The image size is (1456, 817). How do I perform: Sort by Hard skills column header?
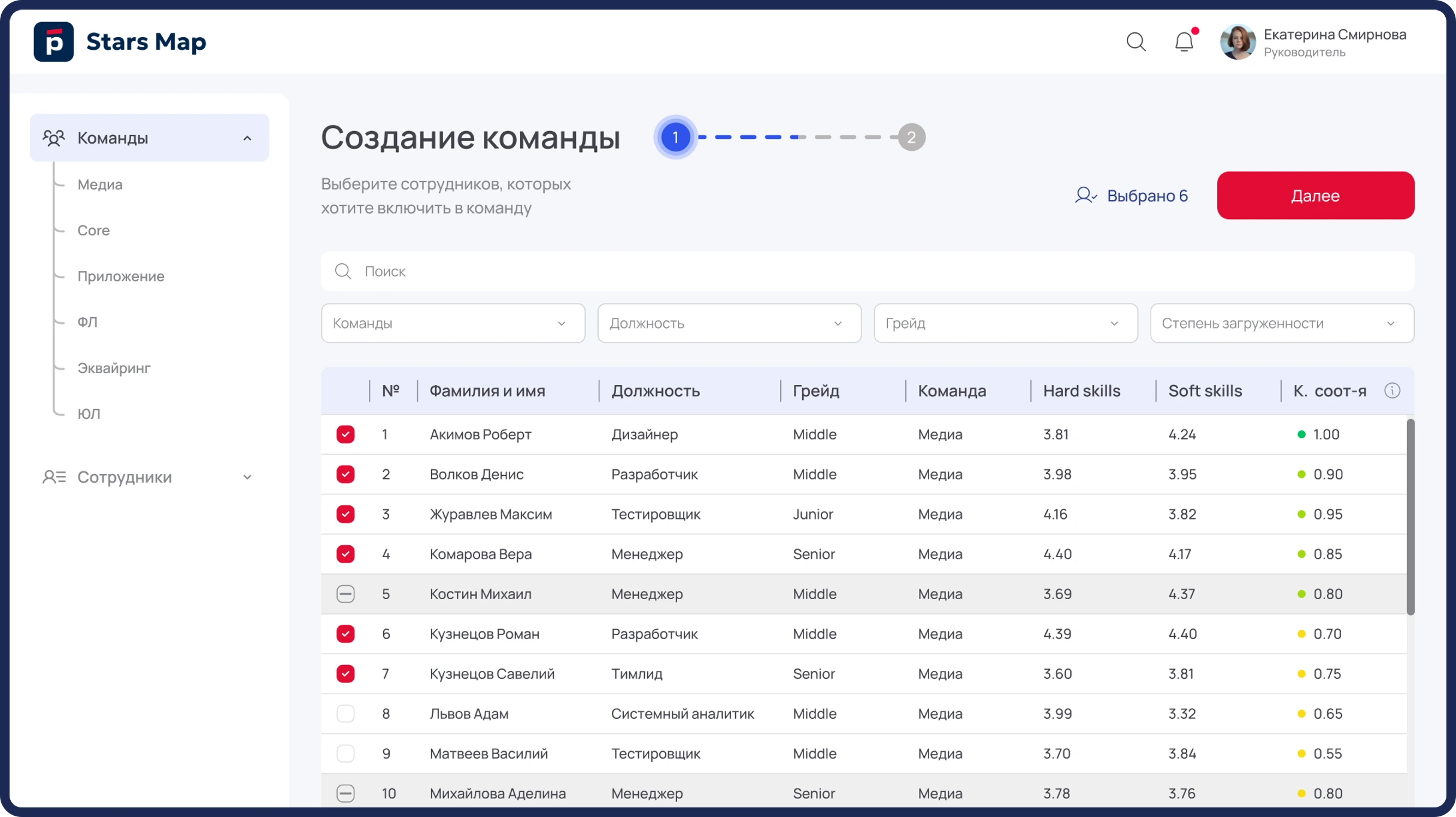click(x=1081, y=391)
